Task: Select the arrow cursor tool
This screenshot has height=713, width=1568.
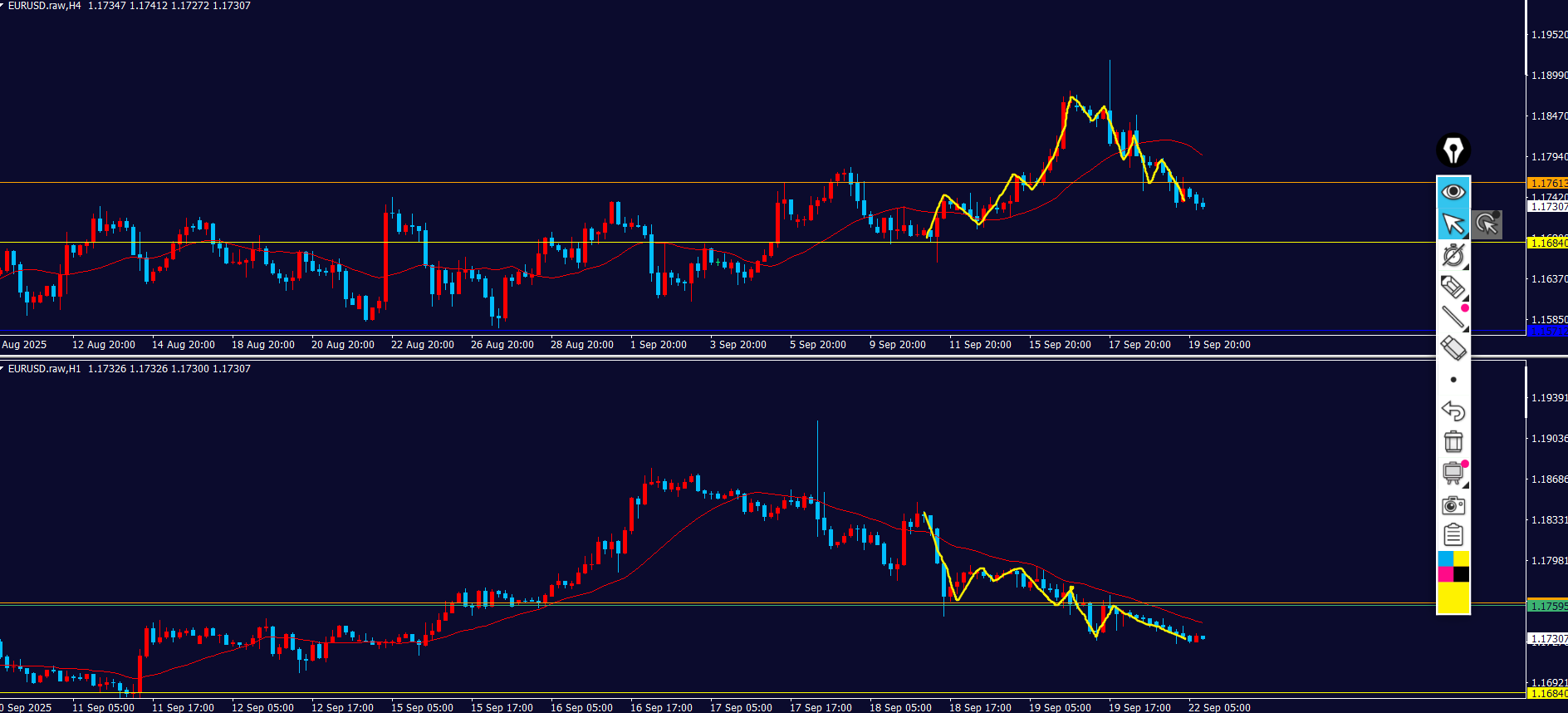Action: 1453,224
